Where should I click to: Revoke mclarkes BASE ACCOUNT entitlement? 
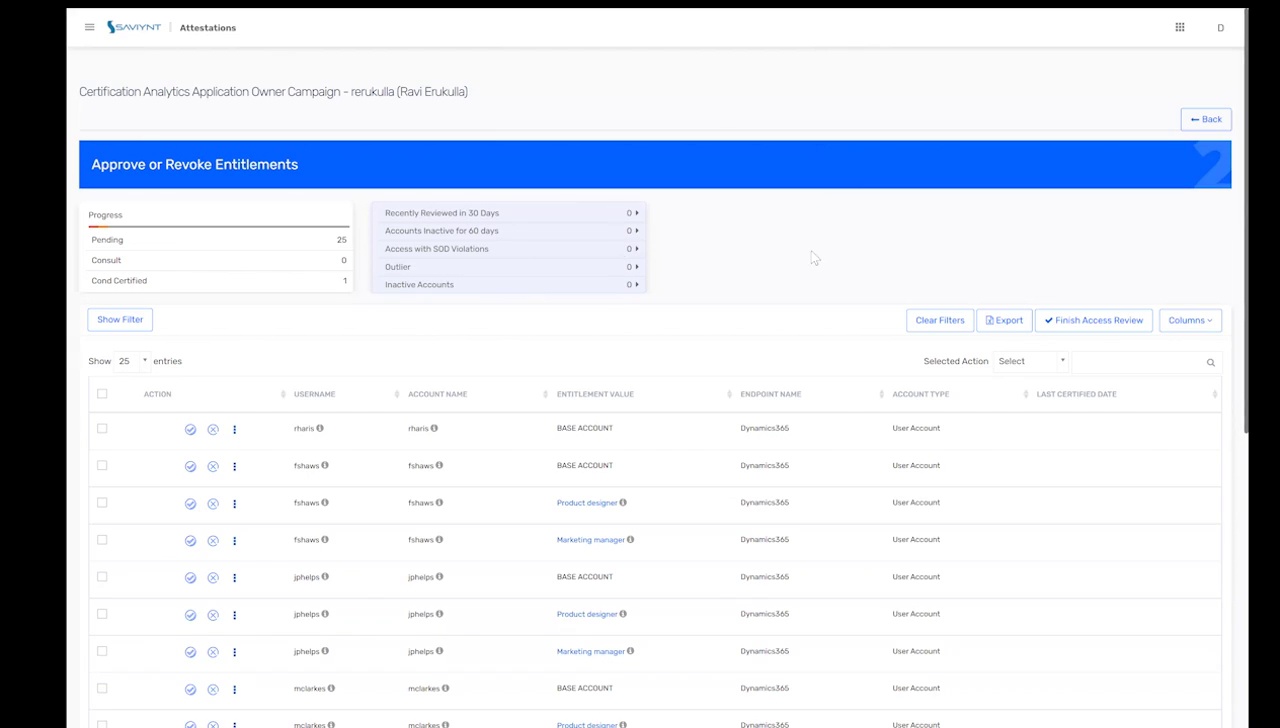[x=213, y=689]
